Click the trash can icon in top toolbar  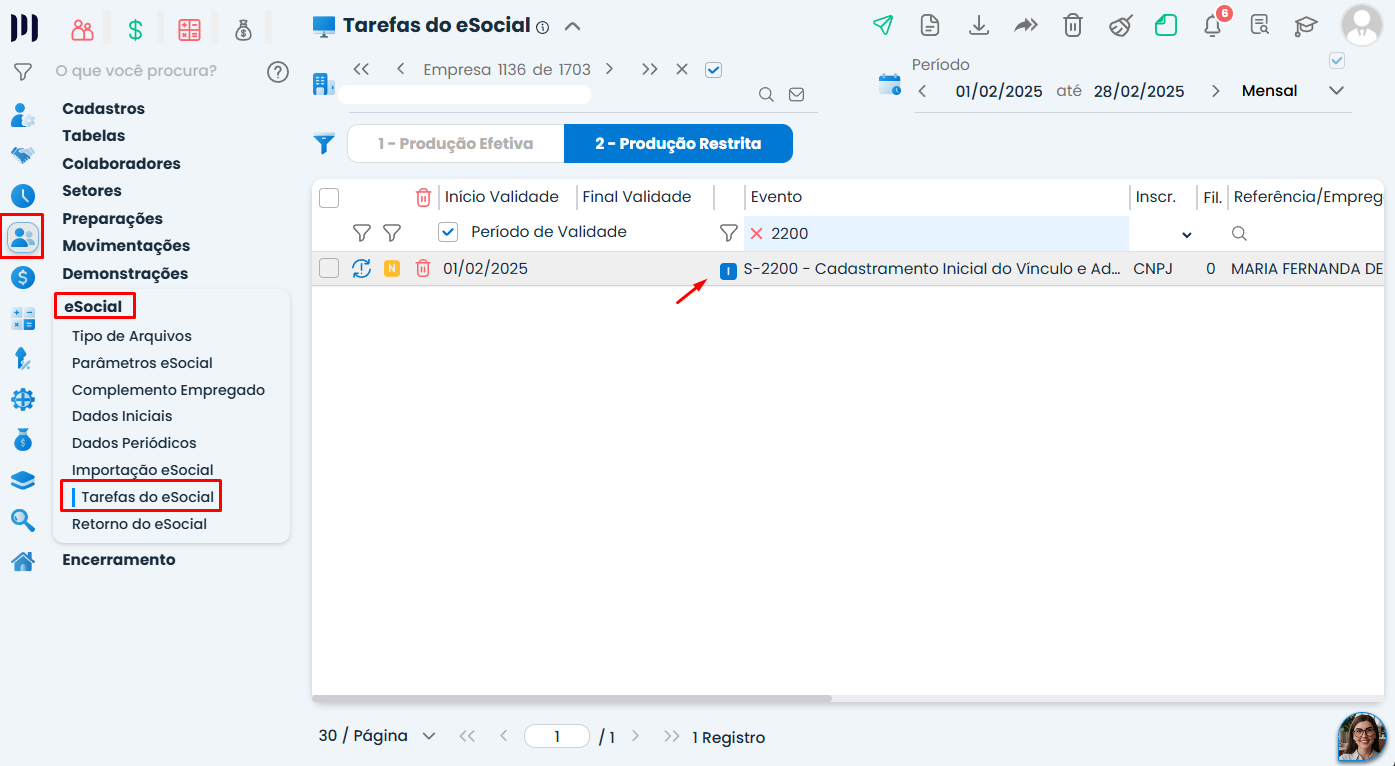(1073, 26)
